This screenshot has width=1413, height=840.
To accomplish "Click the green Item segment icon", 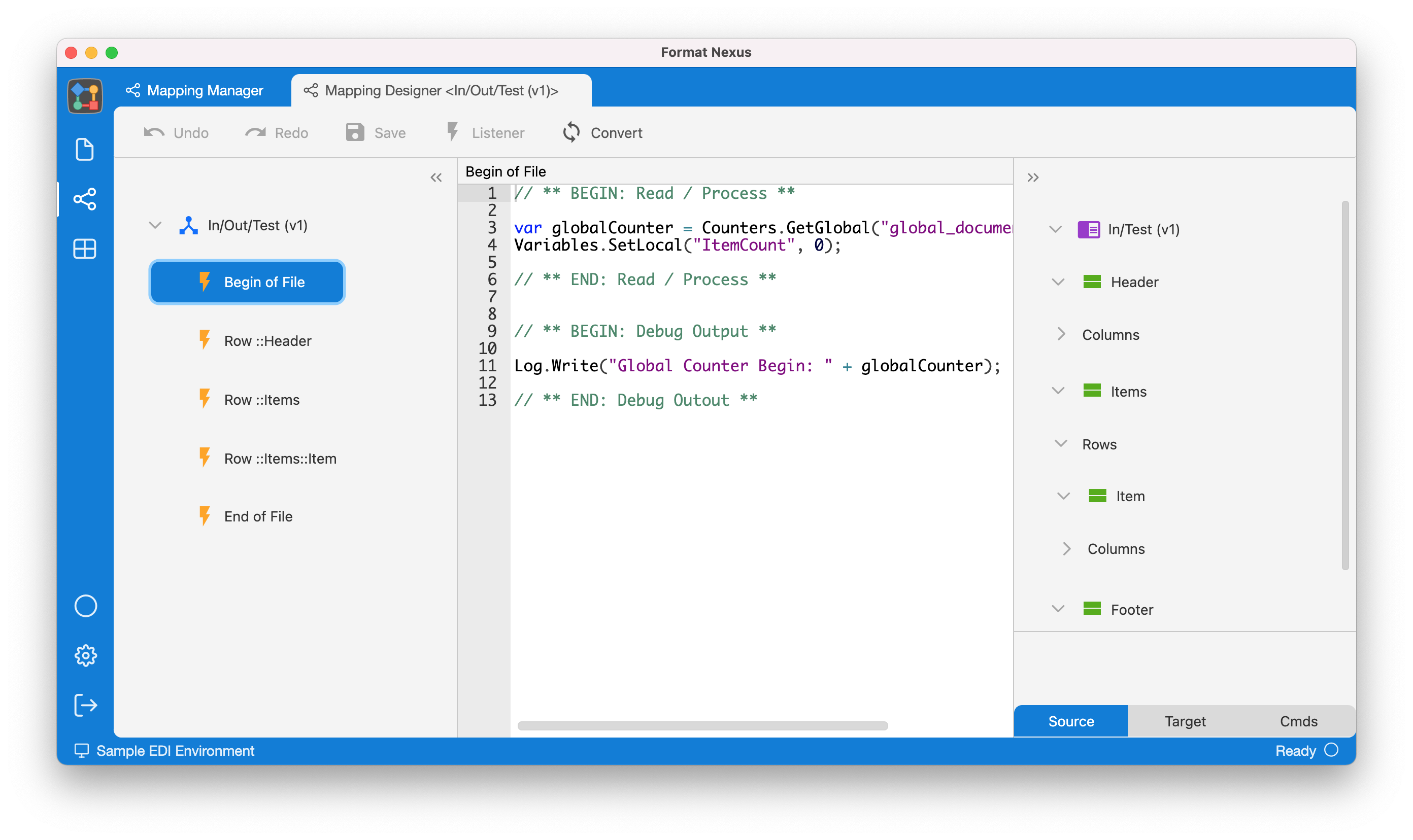I will pos(1097,496).
